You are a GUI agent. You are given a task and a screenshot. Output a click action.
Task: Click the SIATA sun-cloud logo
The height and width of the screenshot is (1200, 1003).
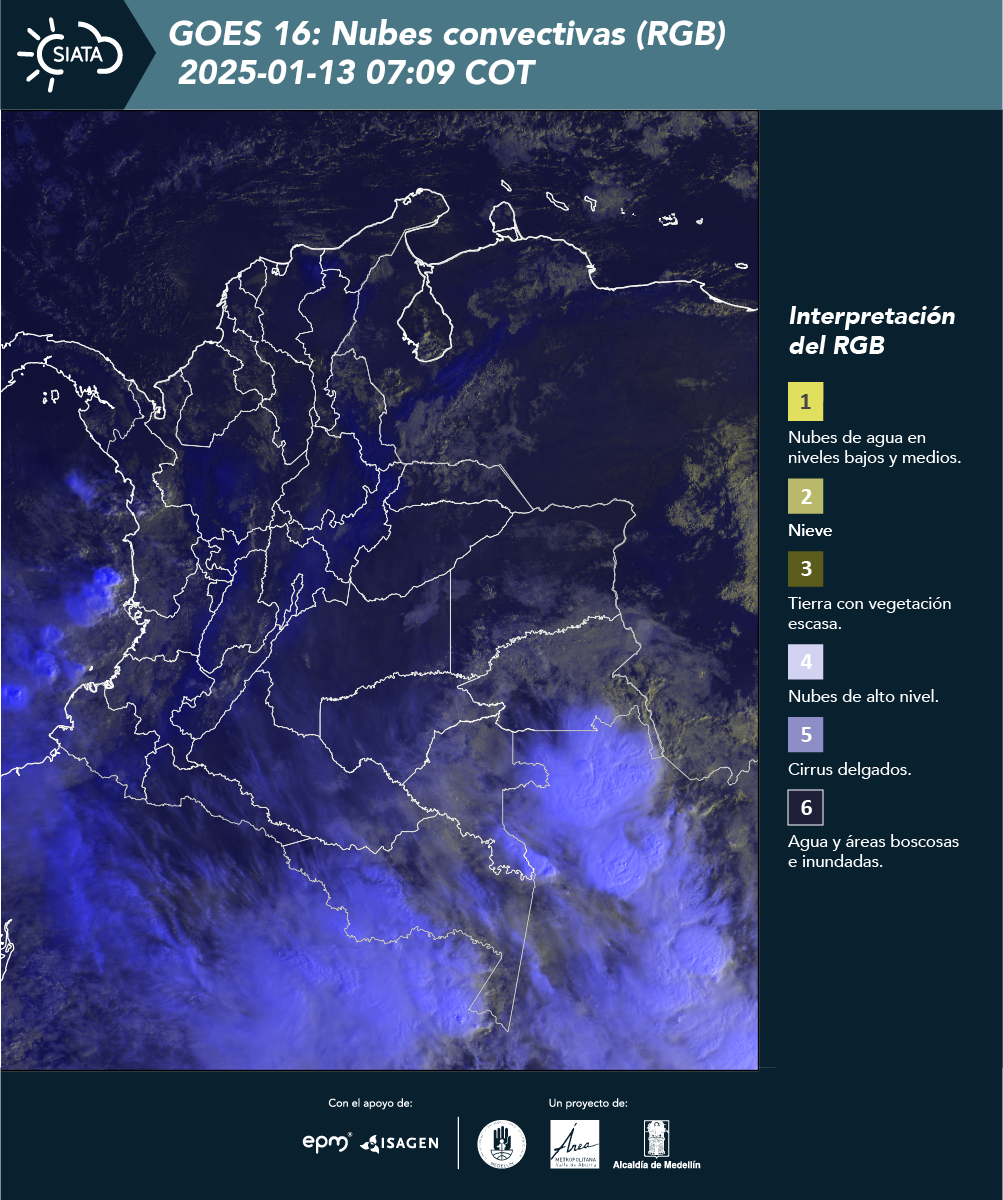pyautogui.click(x=70, y=54)
